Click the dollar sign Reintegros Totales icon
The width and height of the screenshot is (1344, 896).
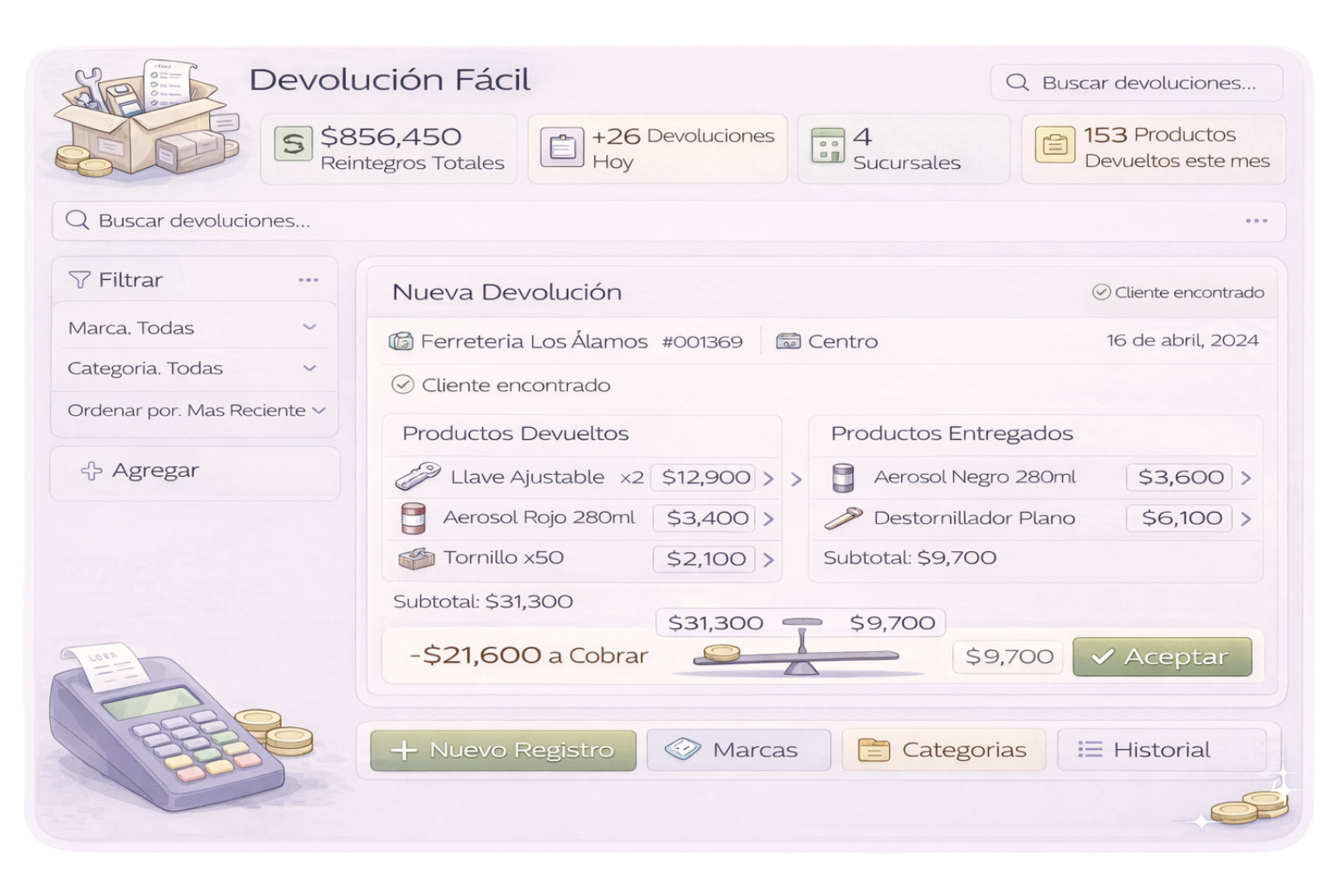(293, 144)
